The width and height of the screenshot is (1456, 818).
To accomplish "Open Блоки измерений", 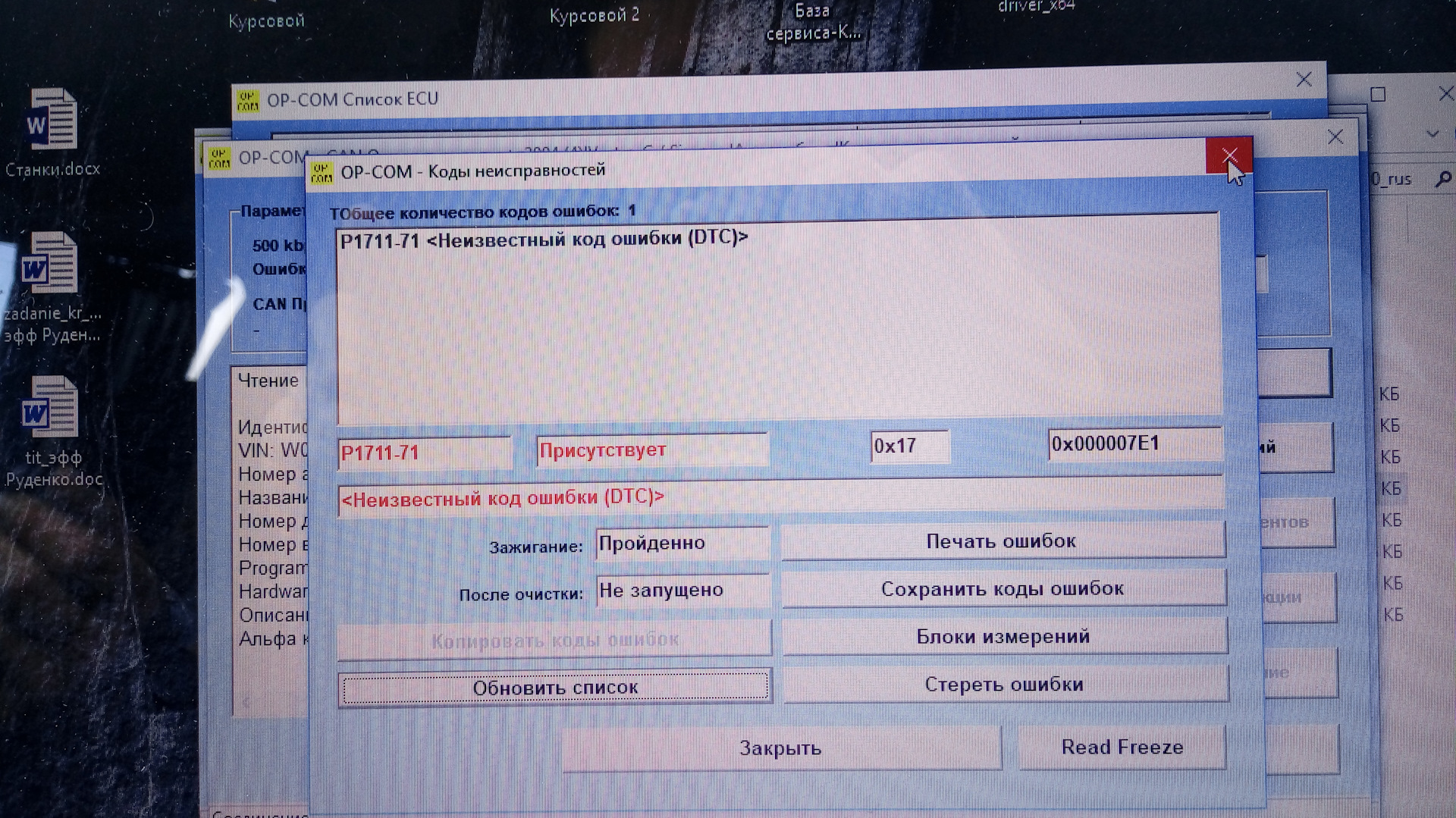I will pos(1004,636).
